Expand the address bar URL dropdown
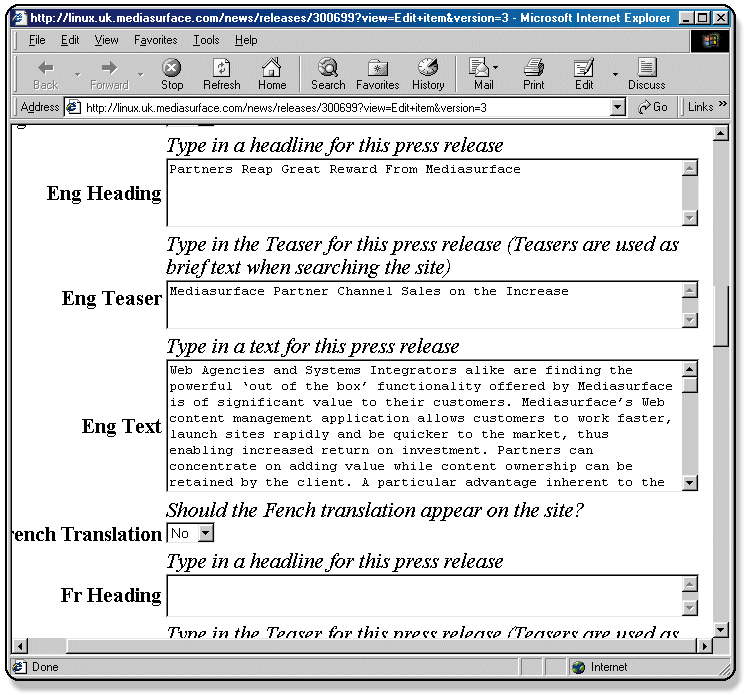 coord(618,108)
